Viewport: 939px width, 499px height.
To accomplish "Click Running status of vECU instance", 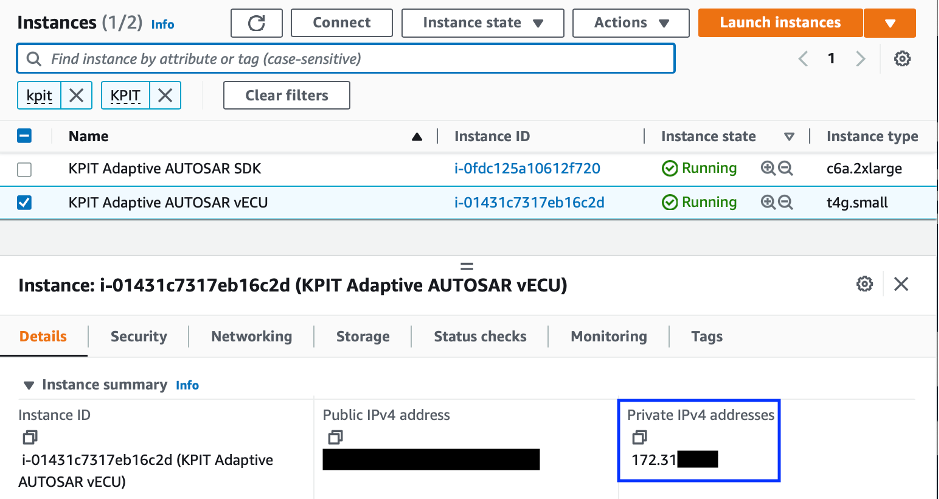I will click(699, 202).
